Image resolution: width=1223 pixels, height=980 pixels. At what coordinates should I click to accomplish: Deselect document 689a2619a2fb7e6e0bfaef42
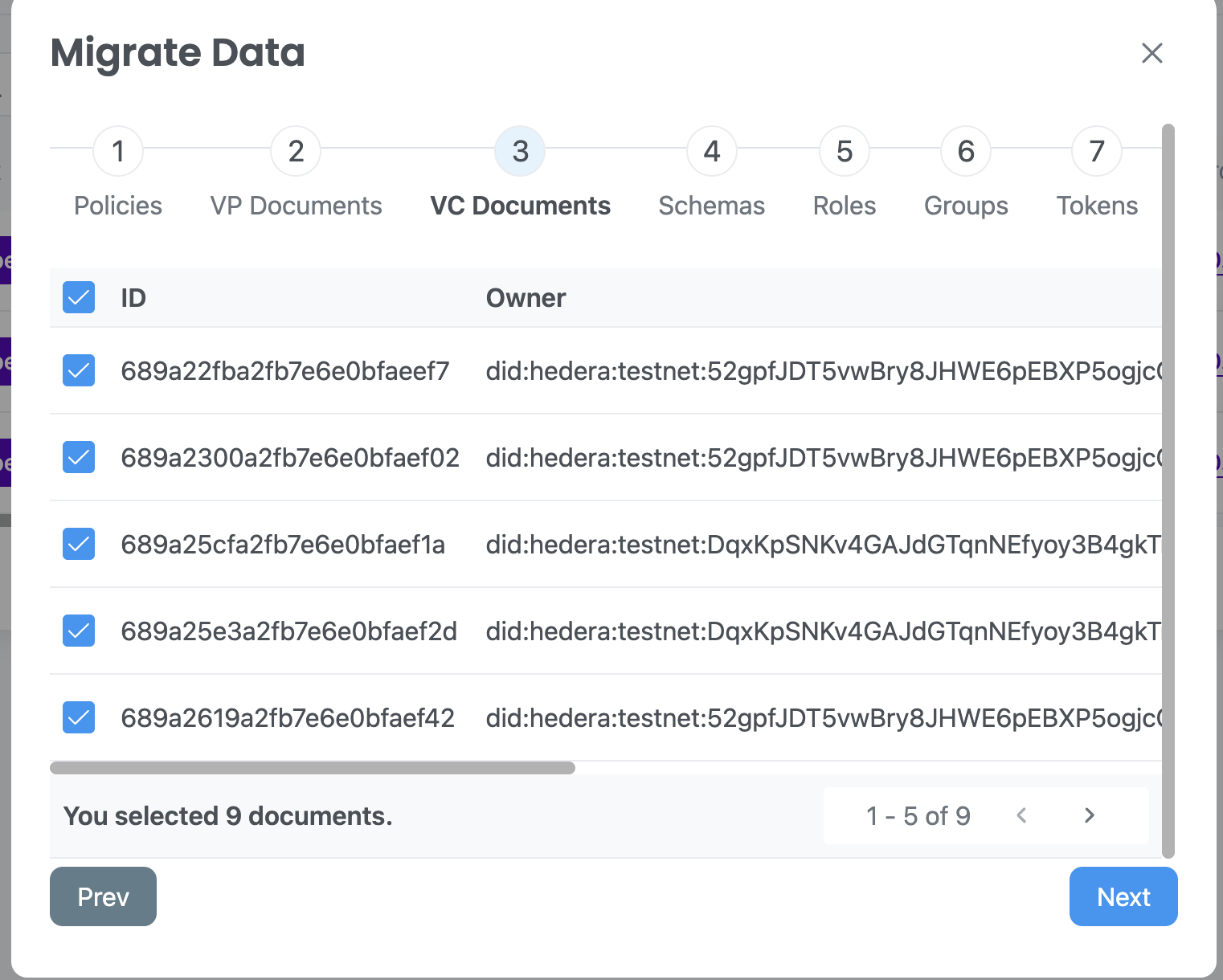[x=79, y=717]
